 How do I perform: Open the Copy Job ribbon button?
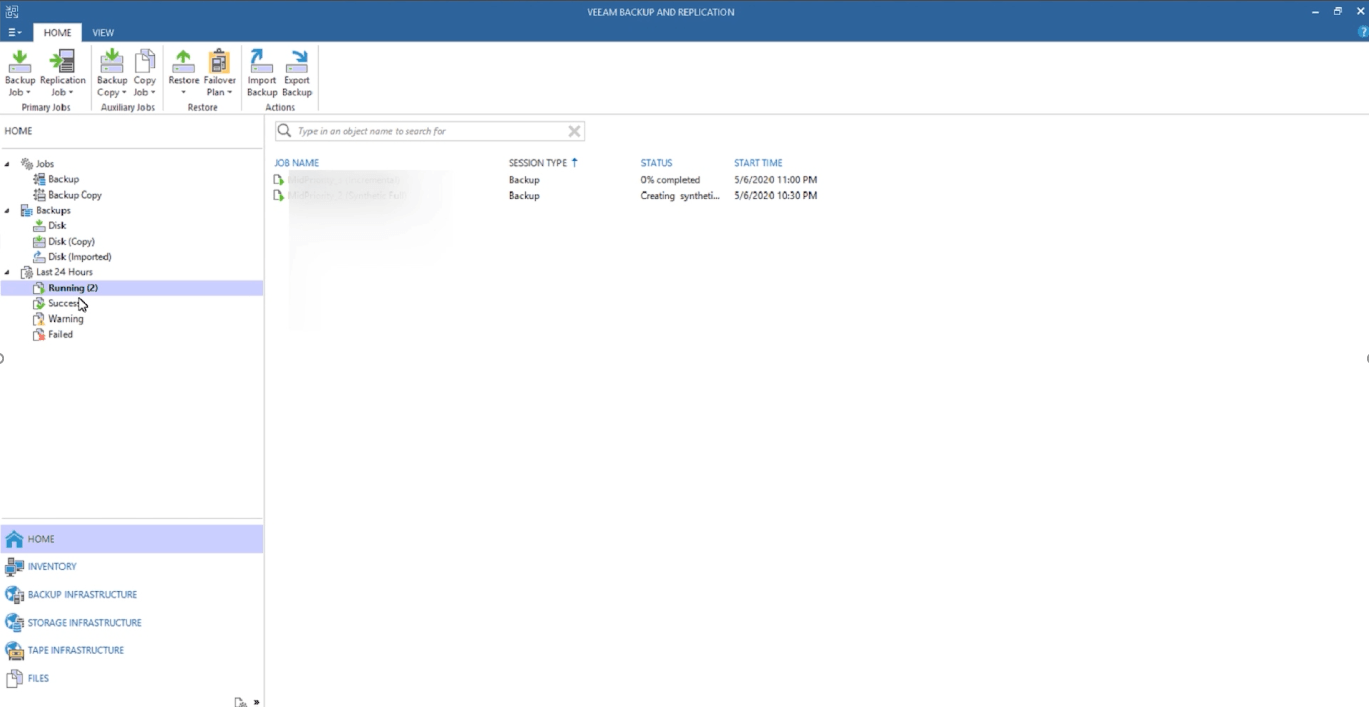point(145,73)
